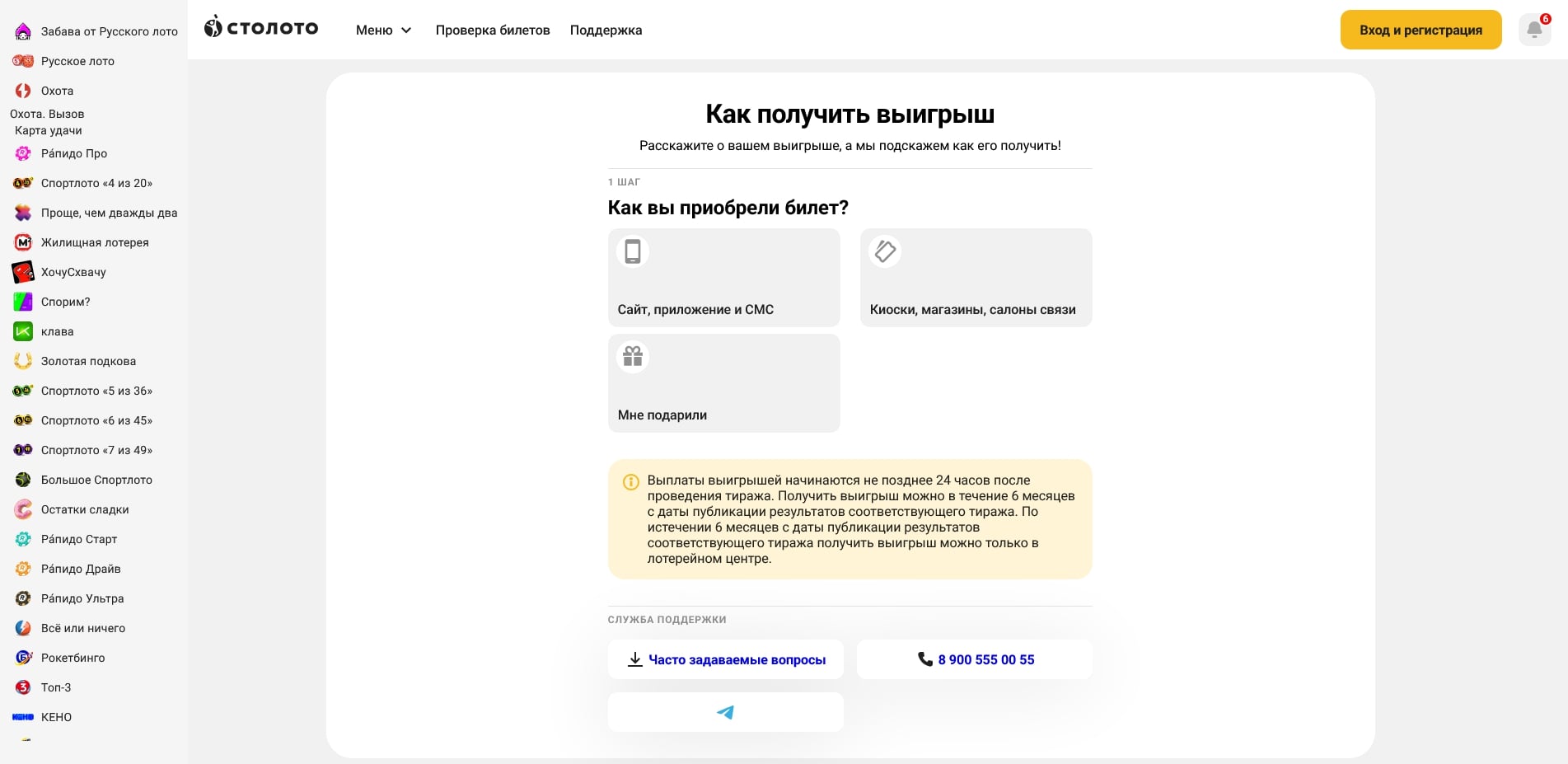1568x764 pixels.
Task: Open notifications via the bell icon
Action: [1534, 30]
